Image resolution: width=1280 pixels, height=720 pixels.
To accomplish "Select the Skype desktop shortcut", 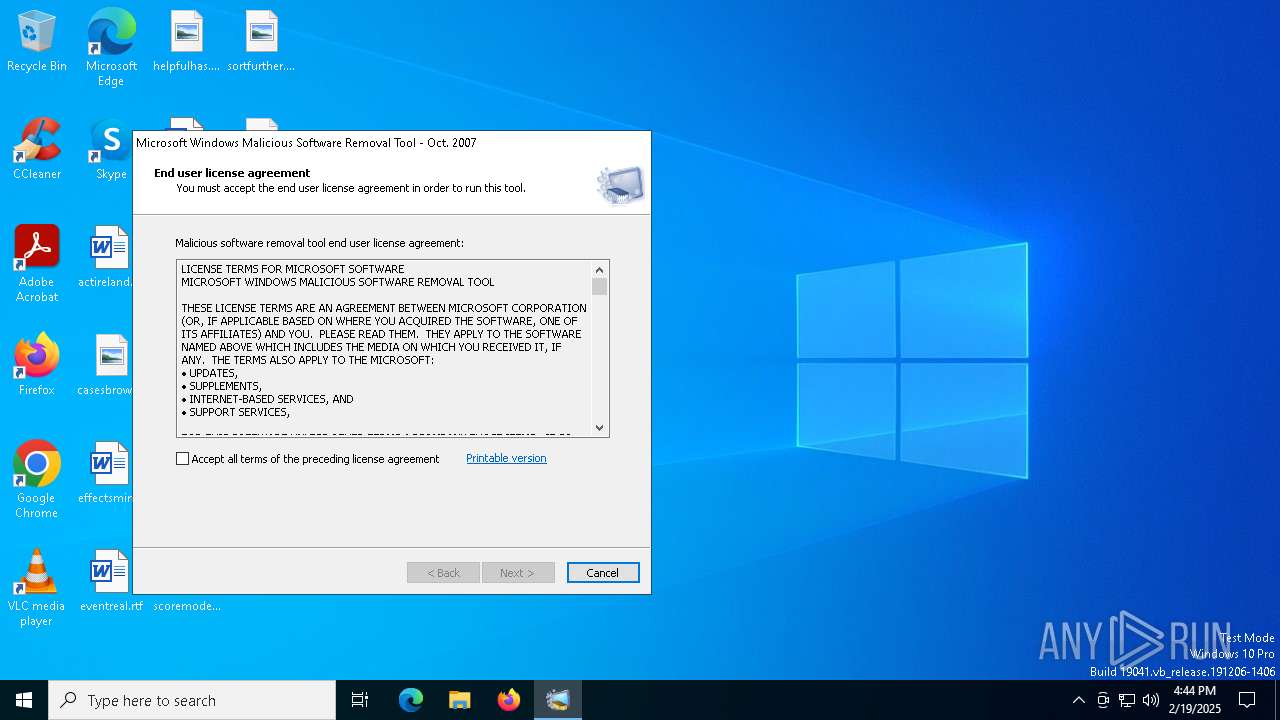I will click(111, 149).
